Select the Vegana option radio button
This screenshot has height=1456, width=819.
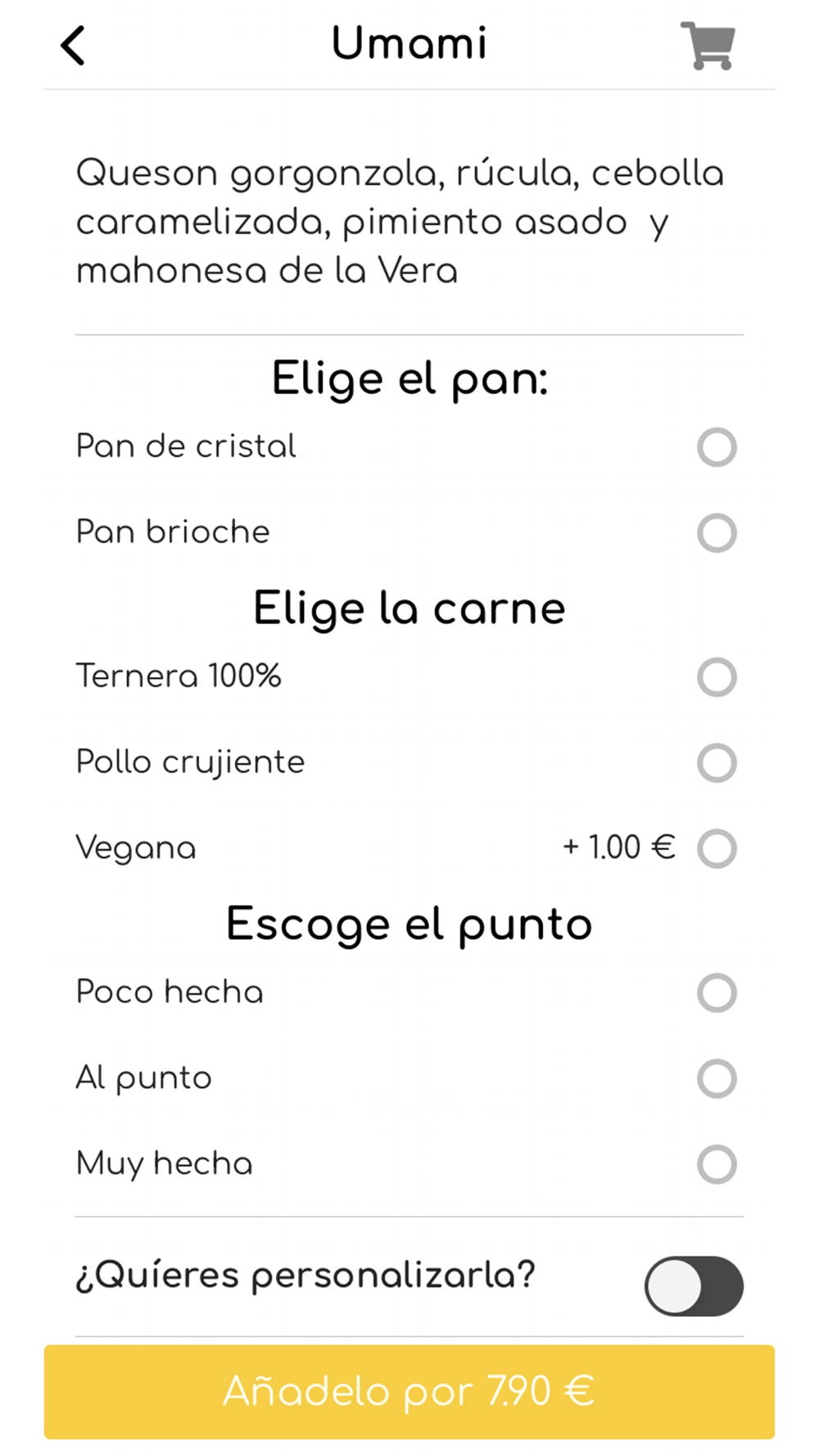point(717,848)
